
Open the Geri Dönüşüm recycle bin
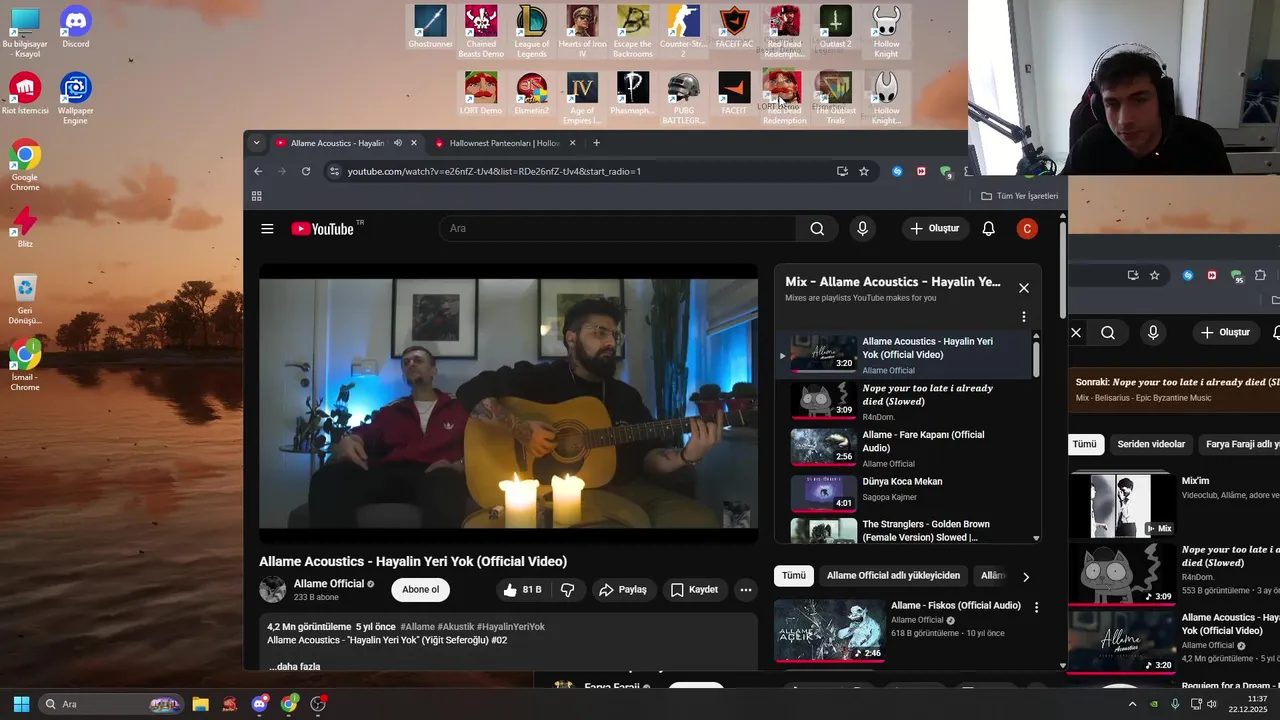tap(25, 299)
